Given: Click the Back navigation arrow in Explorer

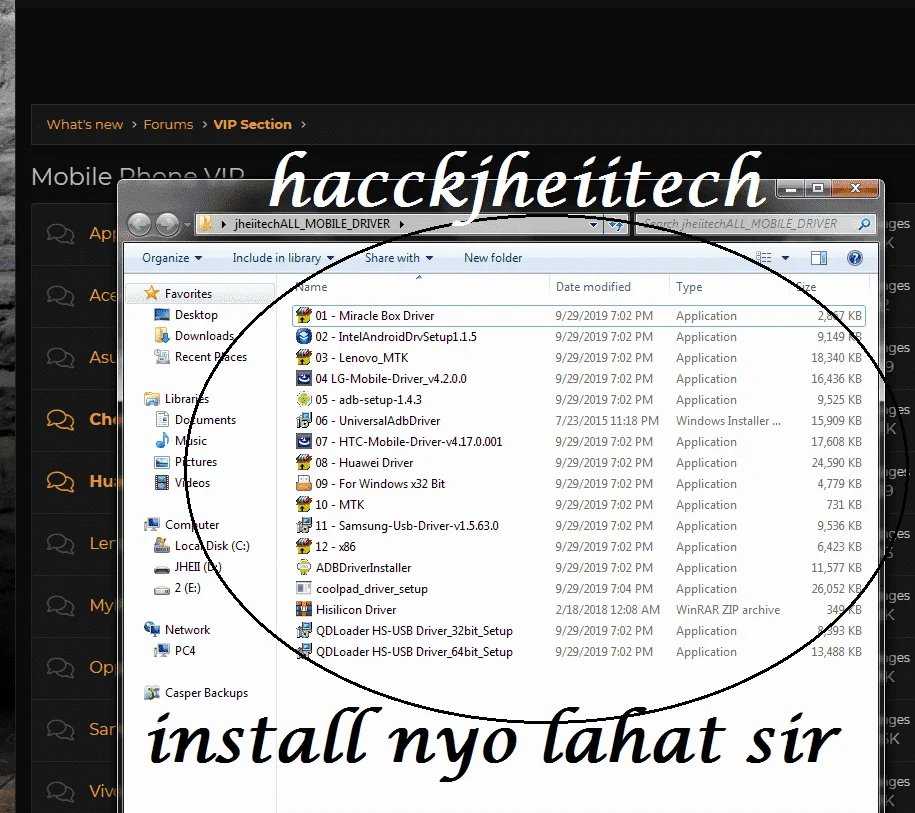Looking at the screenshot, I should click(x=139, y=224).
